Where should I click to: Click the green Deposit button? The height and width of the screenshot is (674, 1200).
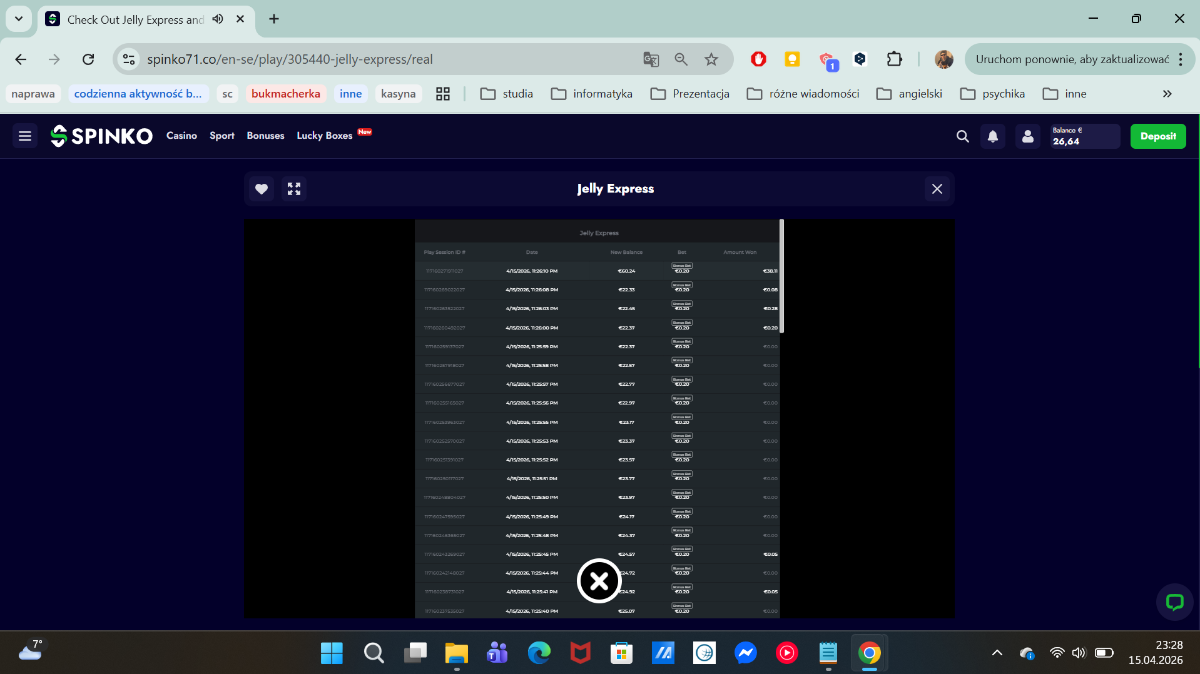coord(1157,136)
